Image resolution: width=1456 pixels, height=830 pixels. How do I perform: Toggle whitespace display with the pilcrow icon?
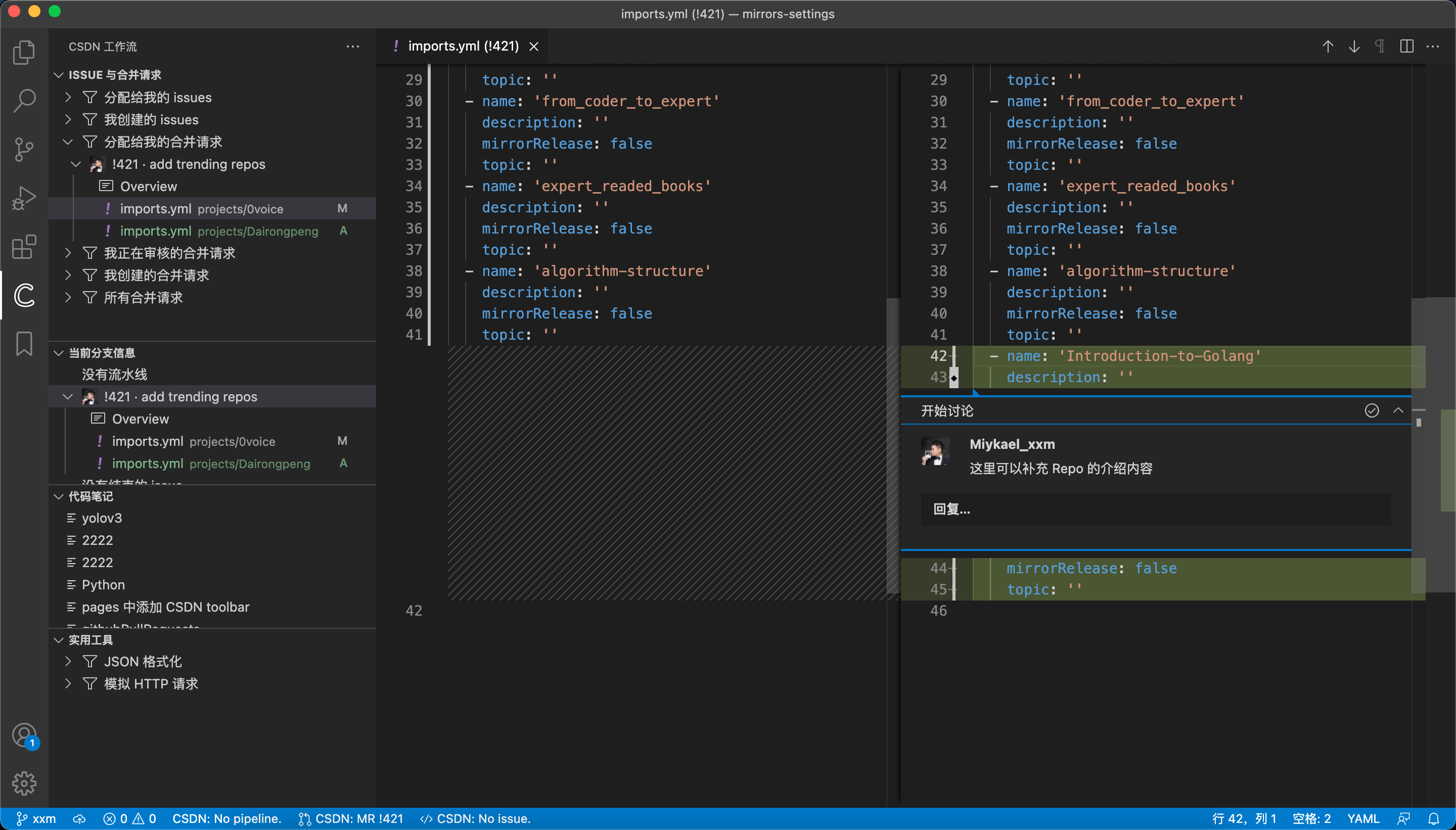coord(1380,46)
